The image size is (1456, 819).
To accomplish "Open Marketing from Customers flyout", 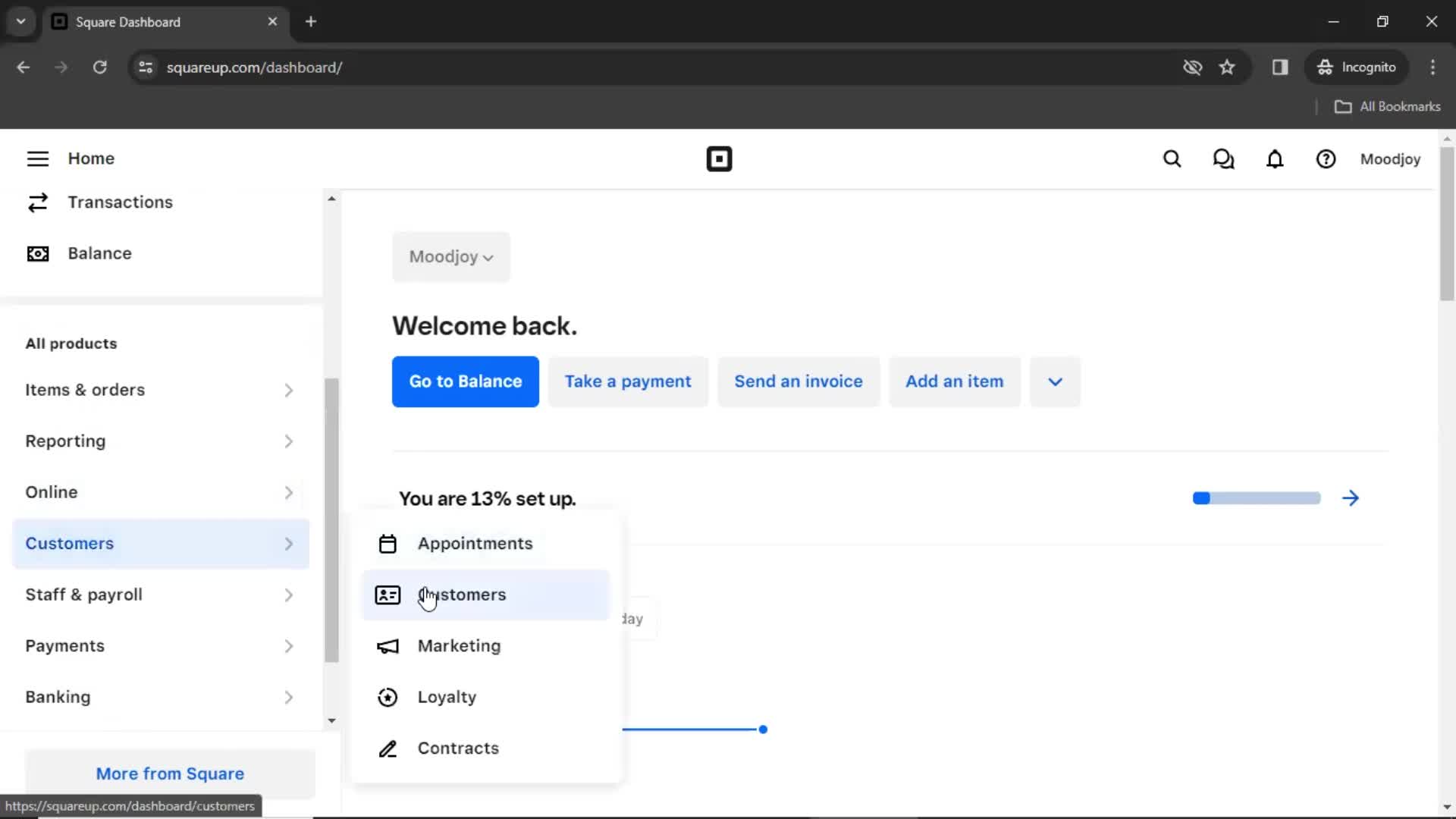I will click(485, 646).
